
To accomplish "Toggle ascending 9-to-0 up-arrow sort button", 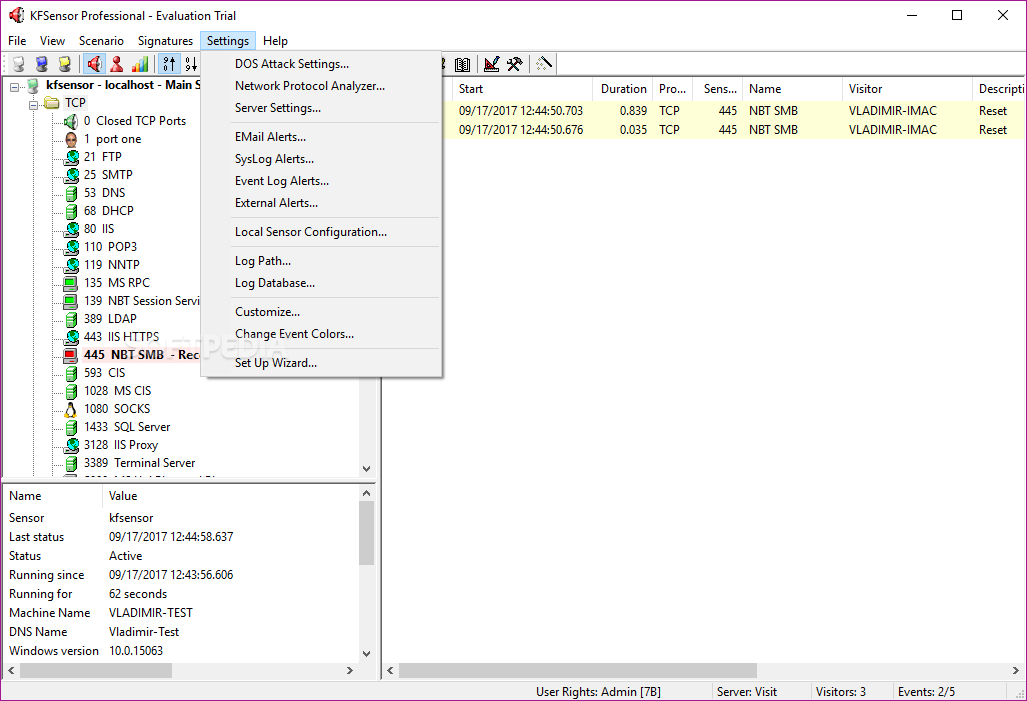I will coord(169,64).
